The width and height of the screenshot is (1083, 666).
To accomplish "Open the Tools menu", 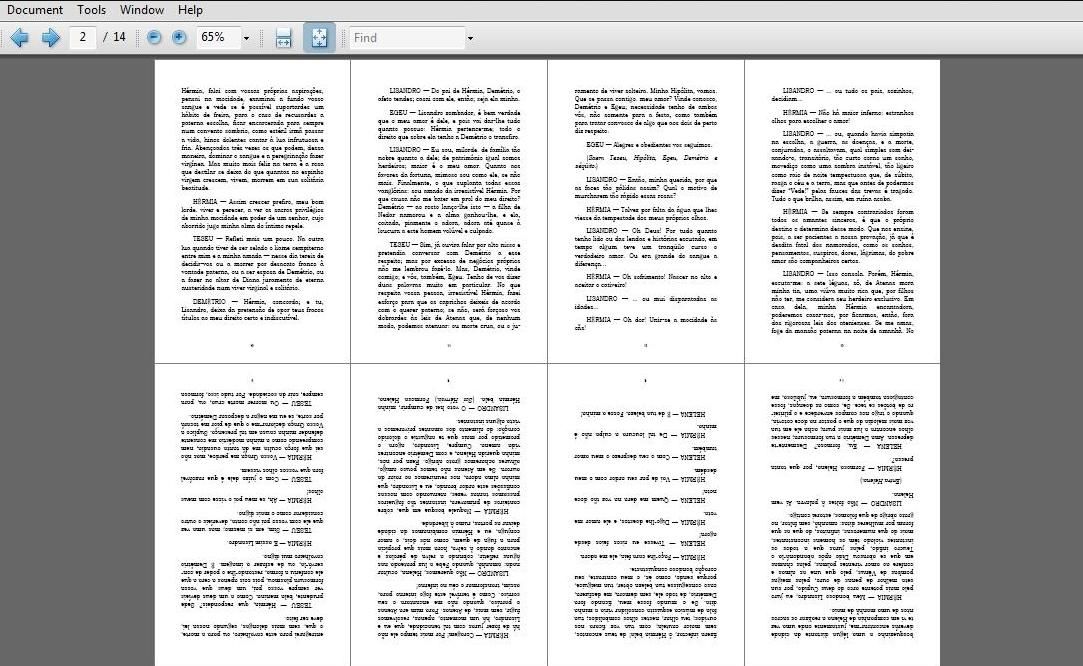I will pos(91,9).
